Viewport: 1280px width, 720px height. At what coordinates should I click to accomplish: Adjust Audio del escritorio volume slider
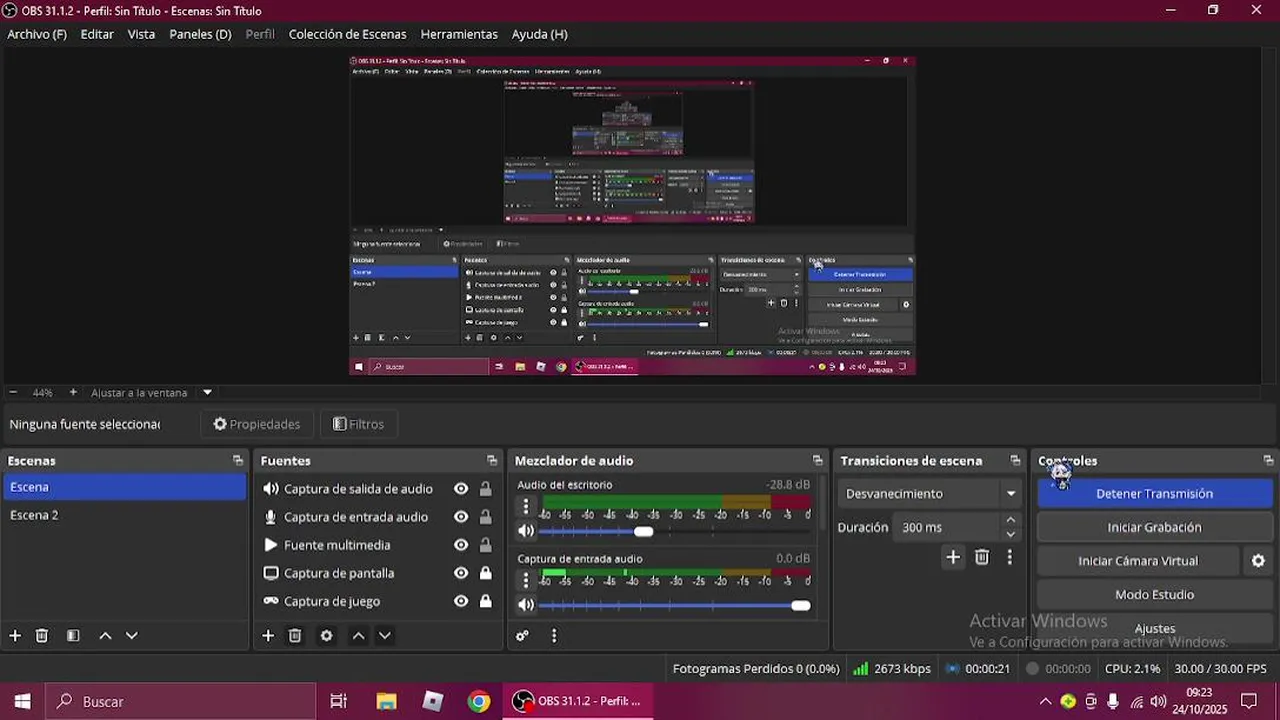coord(674,531)
